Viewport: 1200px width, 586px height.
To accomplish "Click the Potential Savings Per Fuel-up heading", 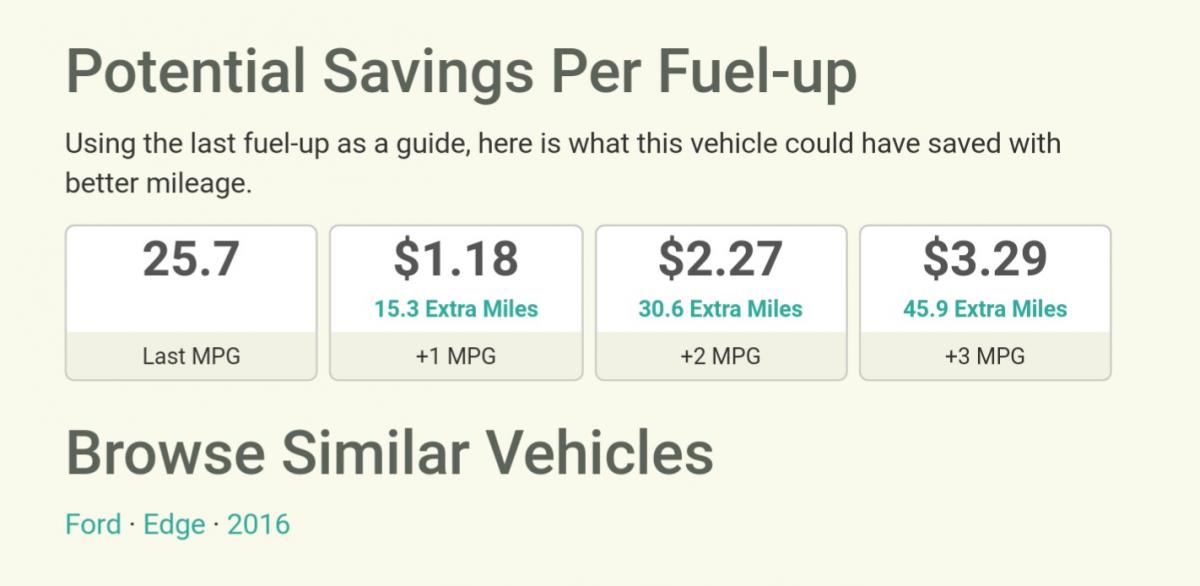I will click(461, 73).
